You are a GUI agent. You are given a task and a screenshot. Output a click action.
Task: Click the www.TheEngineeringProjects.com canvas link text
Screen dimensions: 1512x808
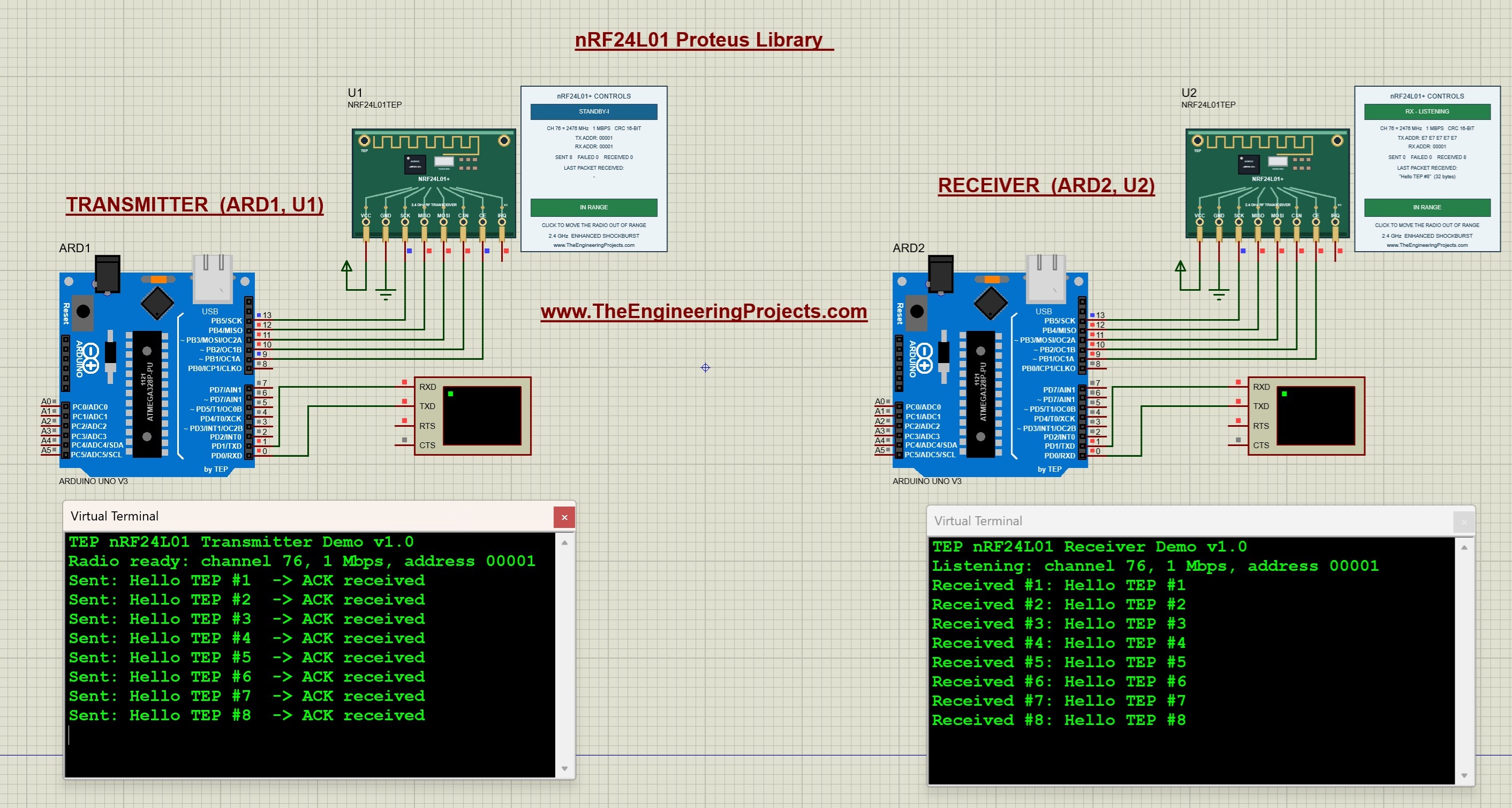pyautogui.click(x=704, y=311)
